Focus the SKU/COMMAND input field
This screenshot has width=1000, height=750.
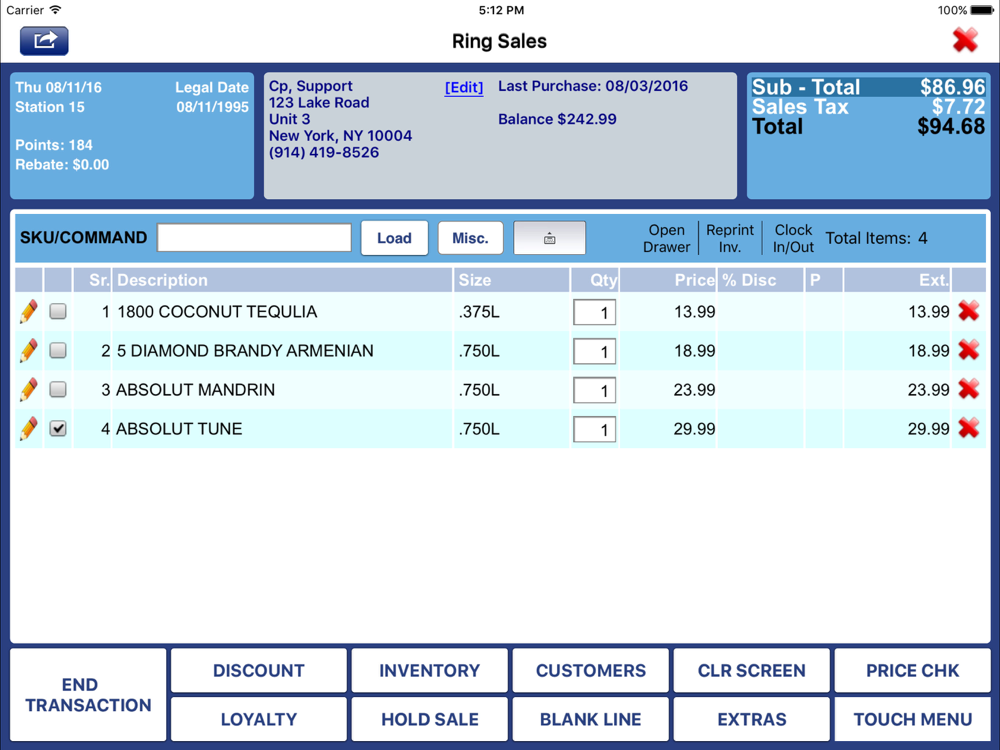pos(254,238)
